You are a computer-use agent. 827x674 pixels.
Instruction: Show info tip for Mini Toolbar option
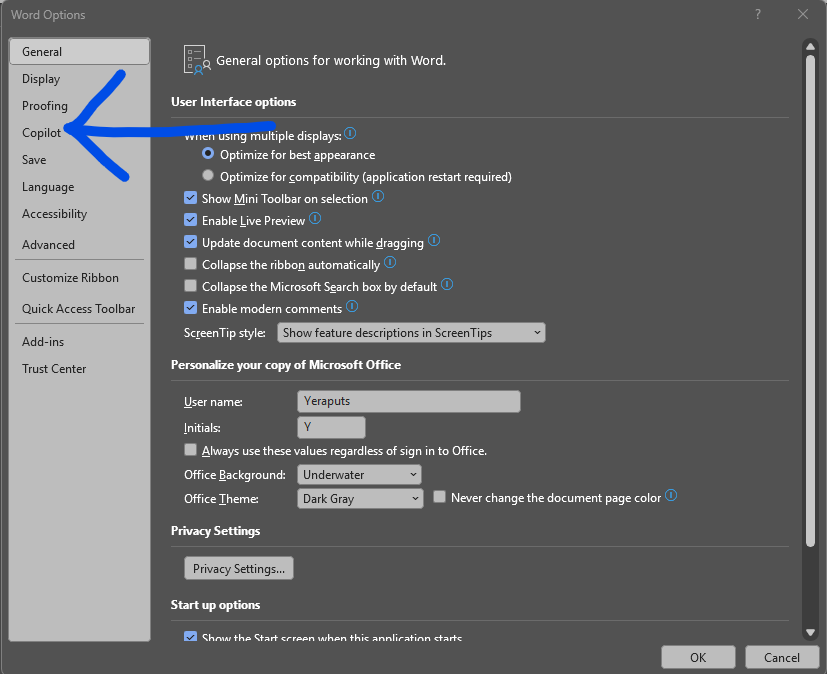(x=378, y=197)
